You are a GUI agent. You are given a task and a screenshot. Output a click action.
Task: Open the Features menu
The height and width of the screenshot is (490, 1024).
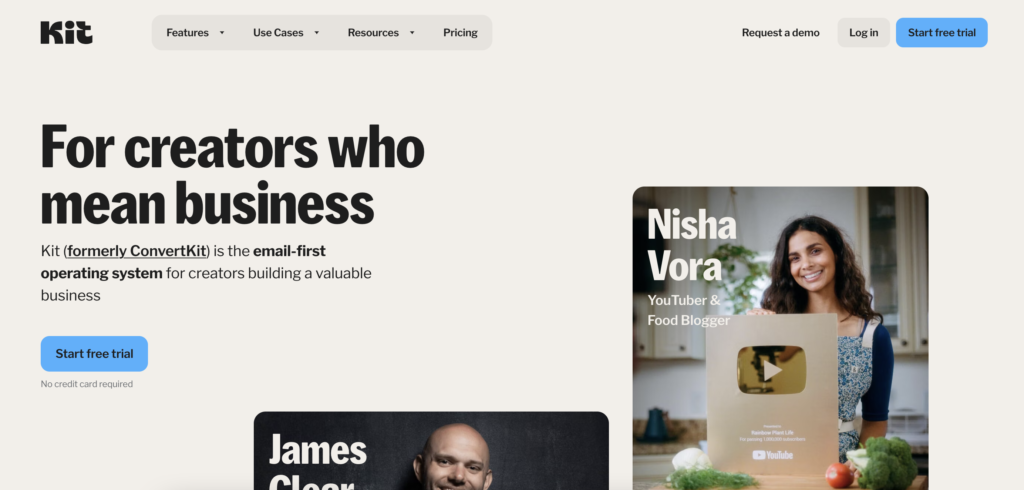(187, 33)
